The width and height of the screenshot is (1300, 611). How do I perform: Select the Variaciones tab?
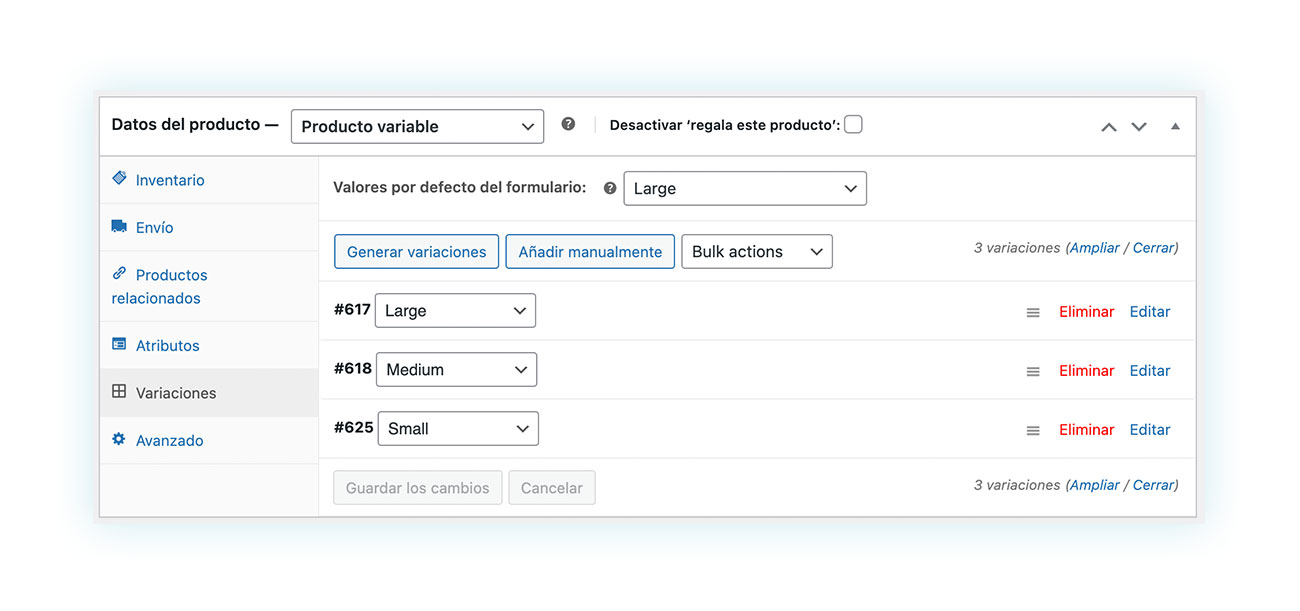(209, 393)
